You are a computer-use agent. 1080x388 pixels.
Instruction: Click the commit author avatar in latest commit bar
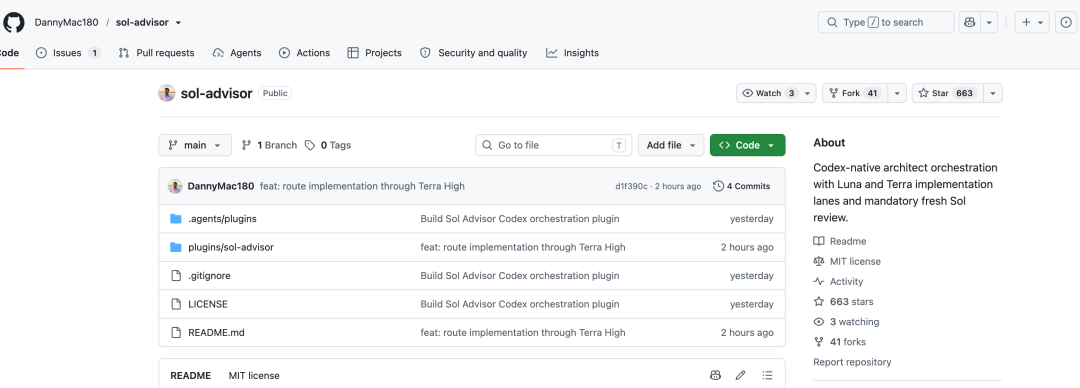175,186
